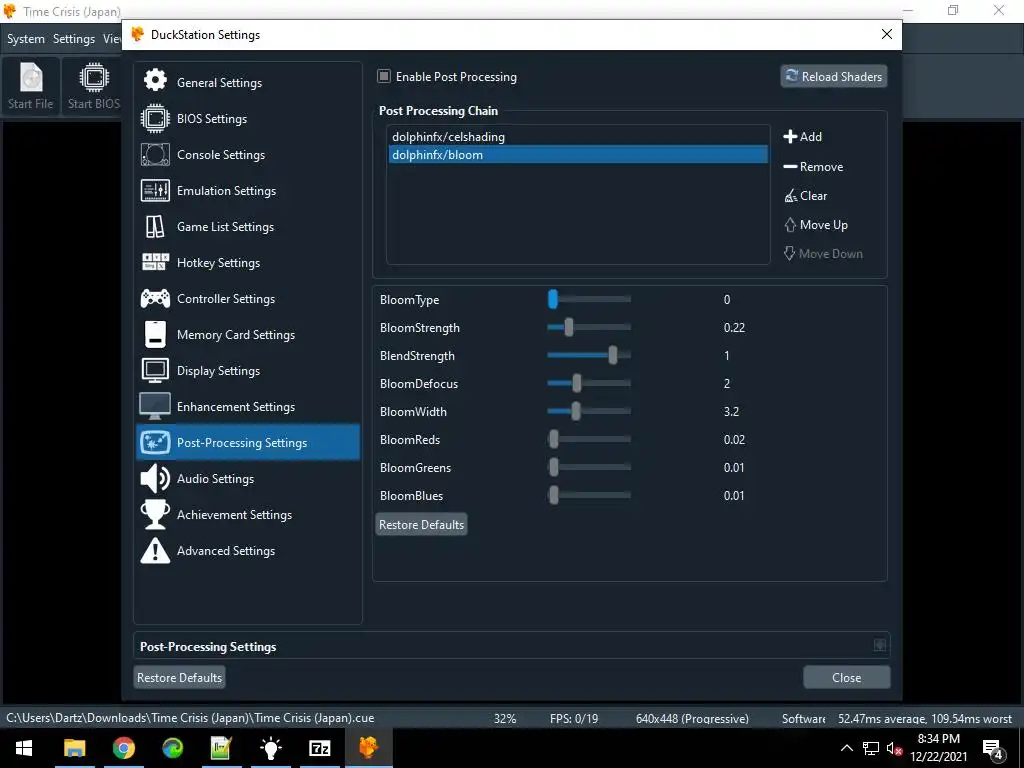The image size is (1024, 768).
Task: Open taskbar clock showing 8:34 PM
Action: click(938, 748)
